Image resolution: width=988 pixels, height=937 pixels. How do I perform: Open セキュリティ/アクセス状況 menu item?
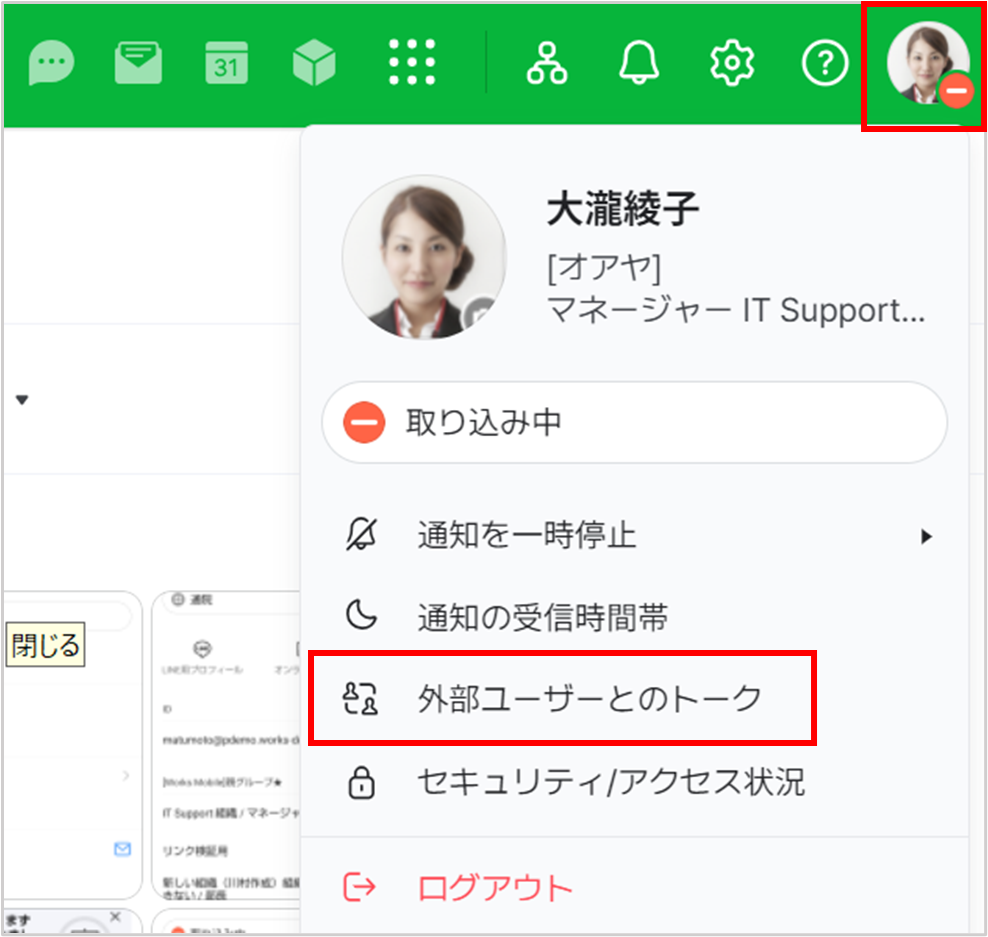pos(610,782)
